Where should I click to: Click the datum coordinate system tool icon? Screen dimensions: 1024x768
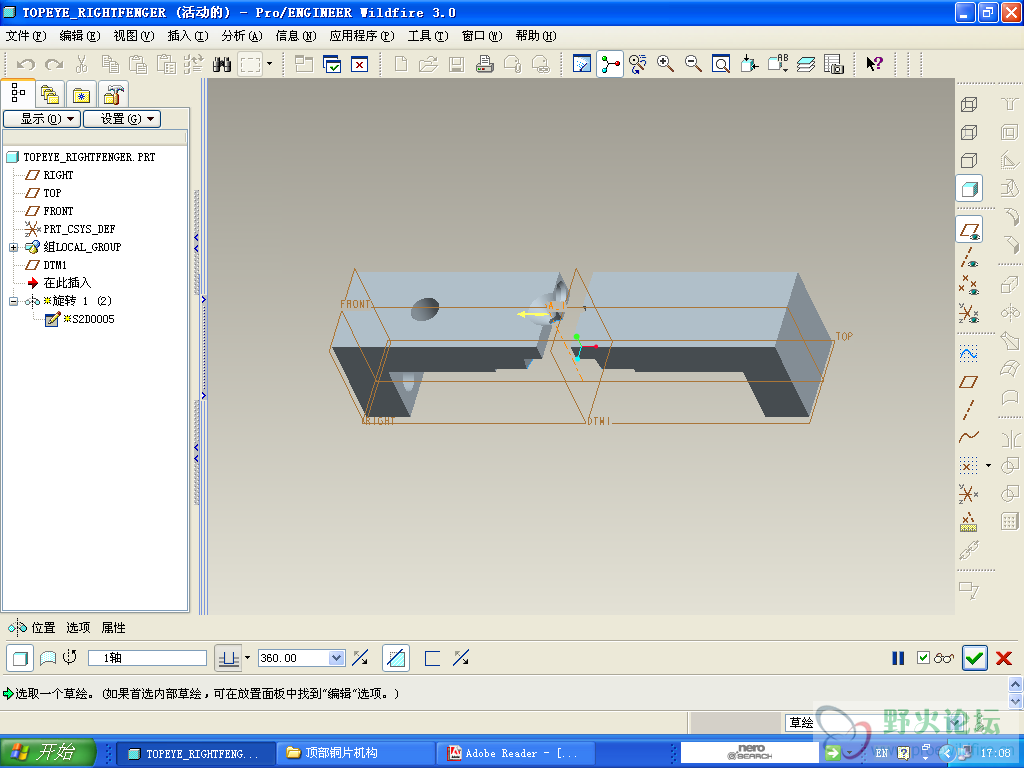pyautogui.click(x=969, y=494)
